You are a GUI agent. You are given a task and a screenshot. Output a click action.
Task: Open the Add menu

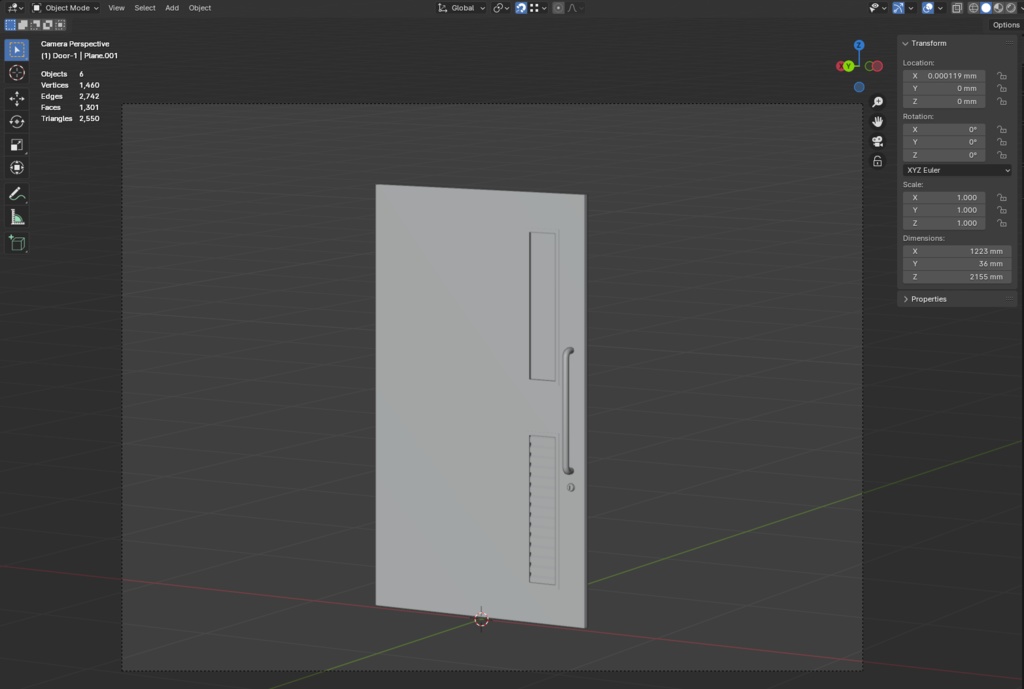172,8
